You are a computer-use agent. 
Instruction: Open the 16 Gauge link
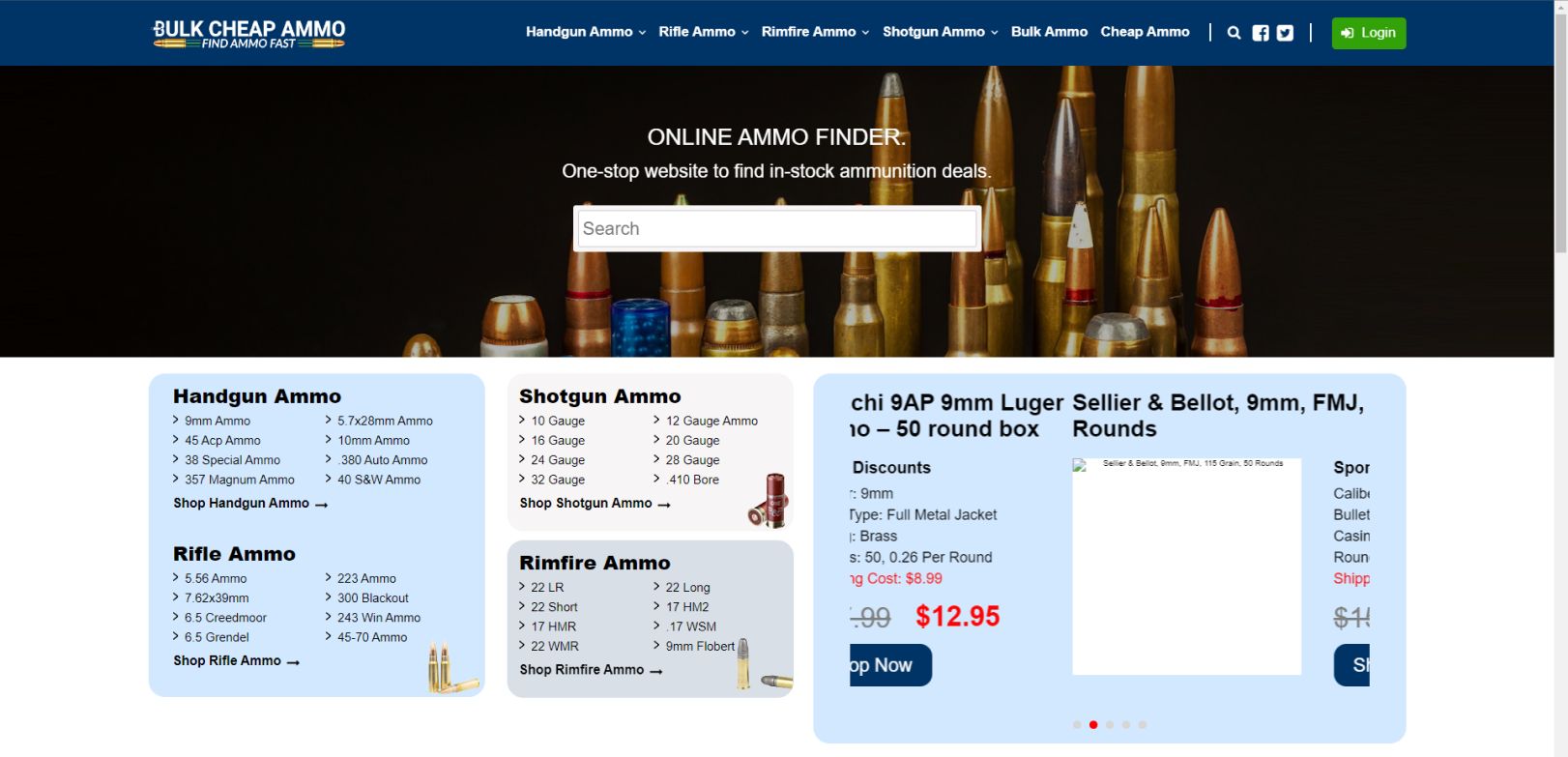click(x=558, y=440)
